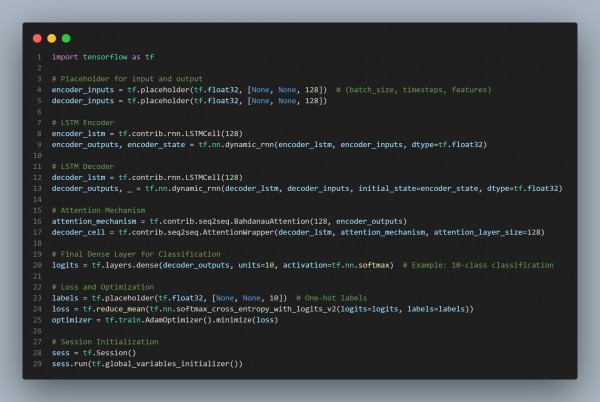
Task: Click 'decoder_lstm' assignment on line 12
Action: click(x=78, y=178)
